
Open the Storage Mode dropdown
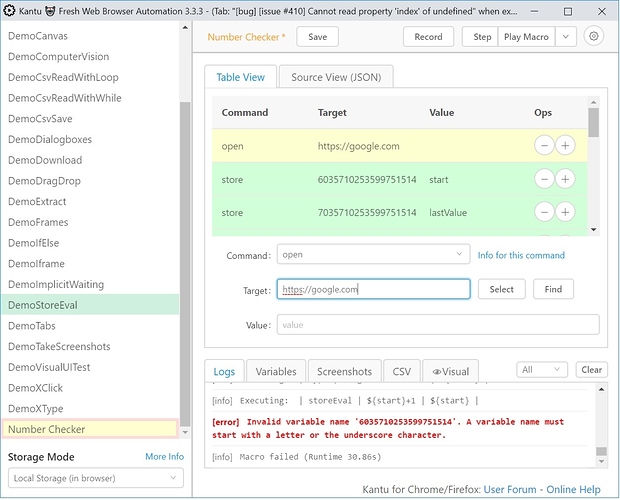click(96, 478)
